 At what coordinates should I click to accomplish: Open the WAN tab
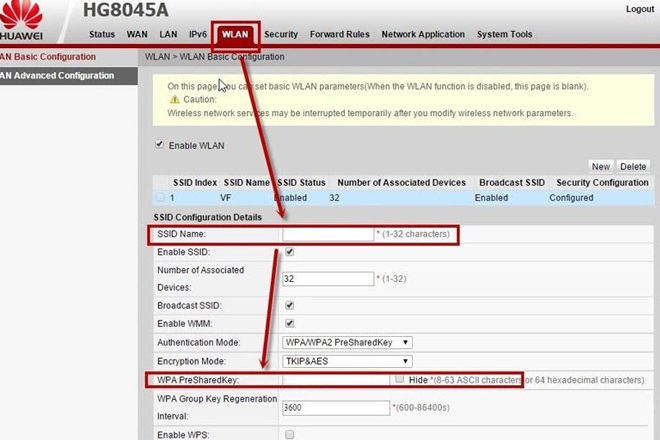click(x=137, y=35)
